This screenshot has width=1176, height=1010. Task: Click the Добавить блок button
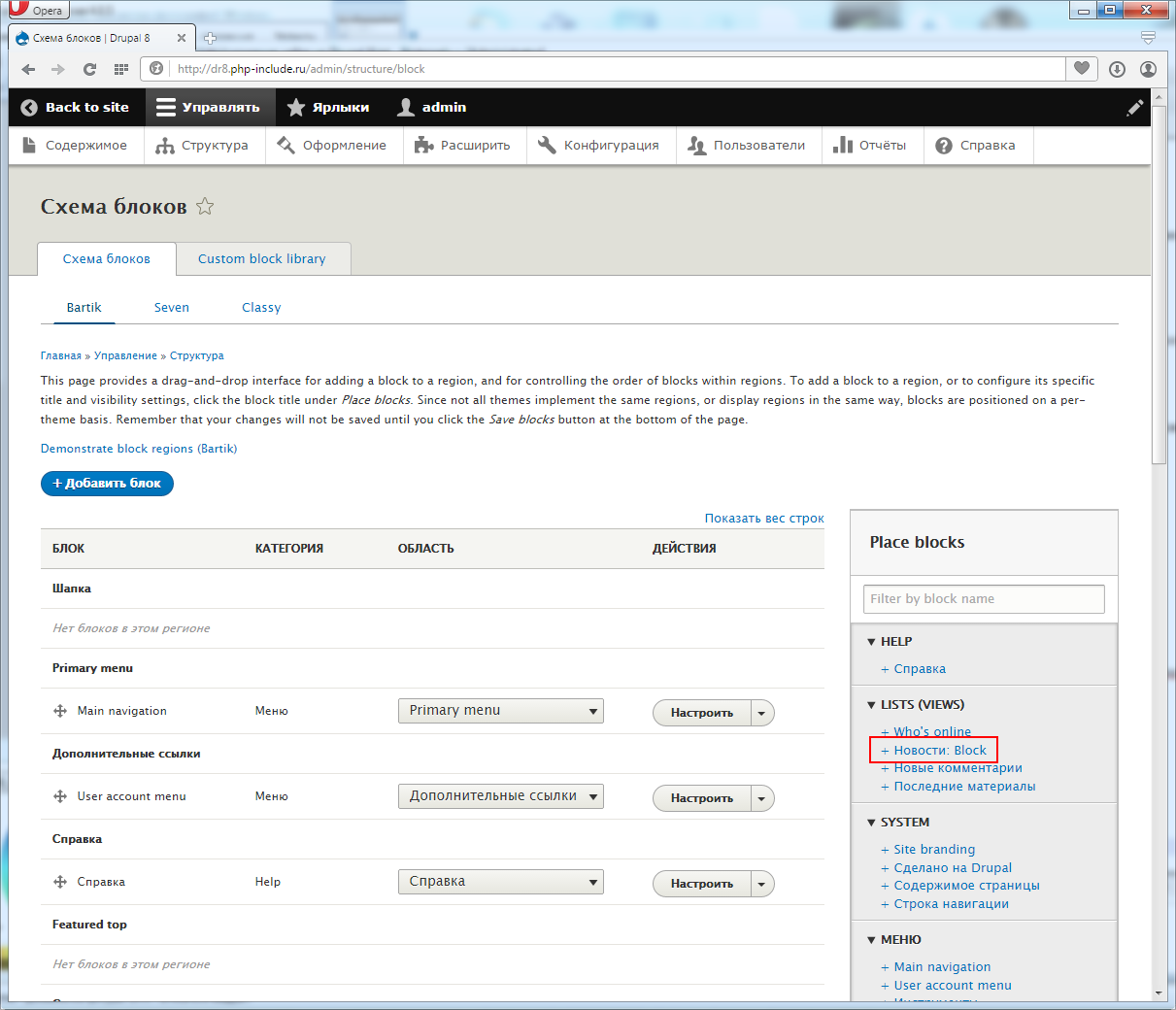coord(107,484)
